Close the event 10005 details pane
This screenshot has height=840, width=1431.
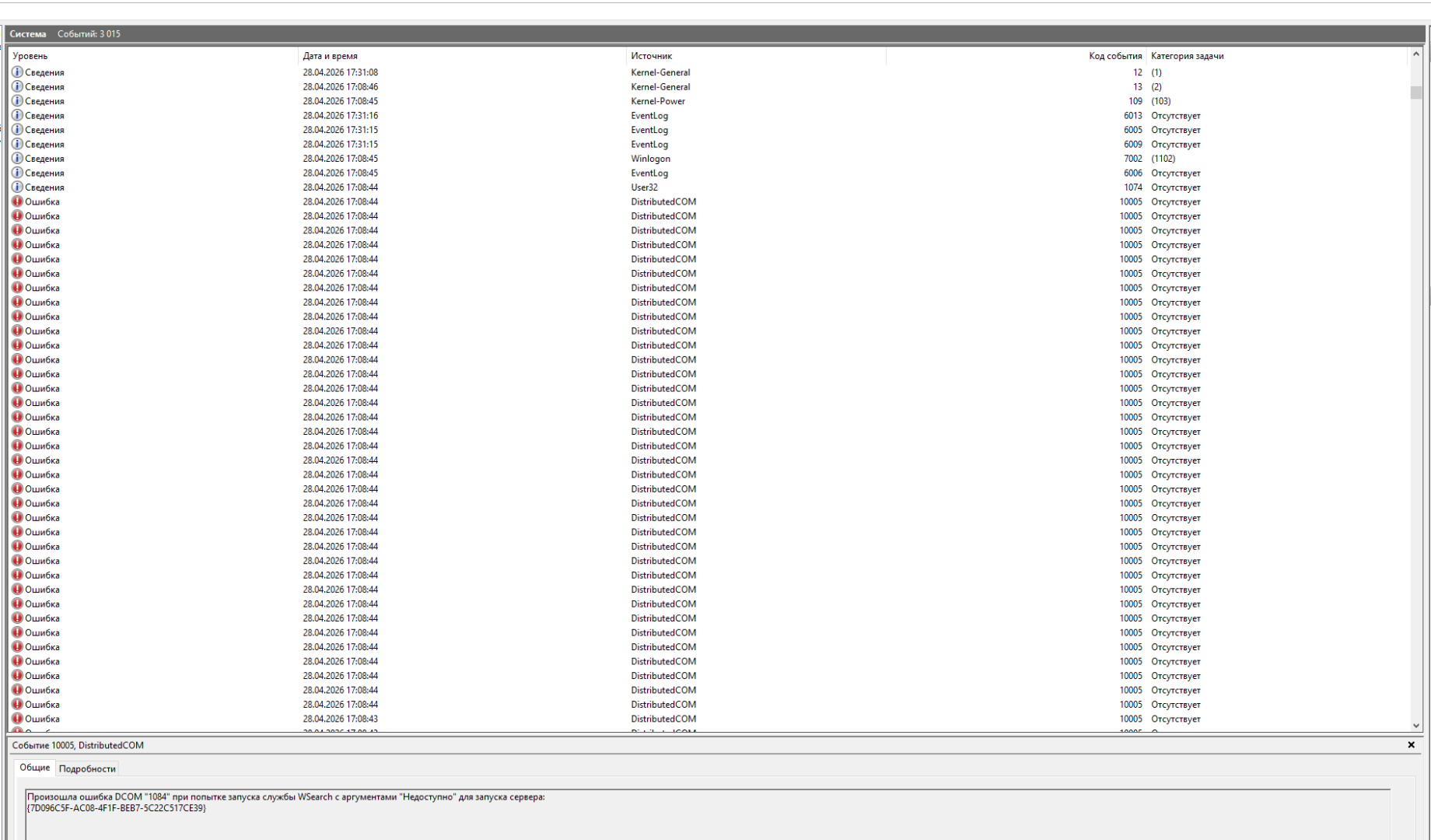click(x=1411, y=745)
